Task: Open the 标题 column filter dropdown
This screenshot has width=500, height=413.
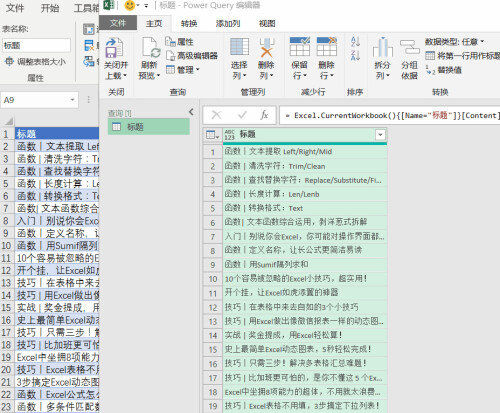Action: coord(380,135)
